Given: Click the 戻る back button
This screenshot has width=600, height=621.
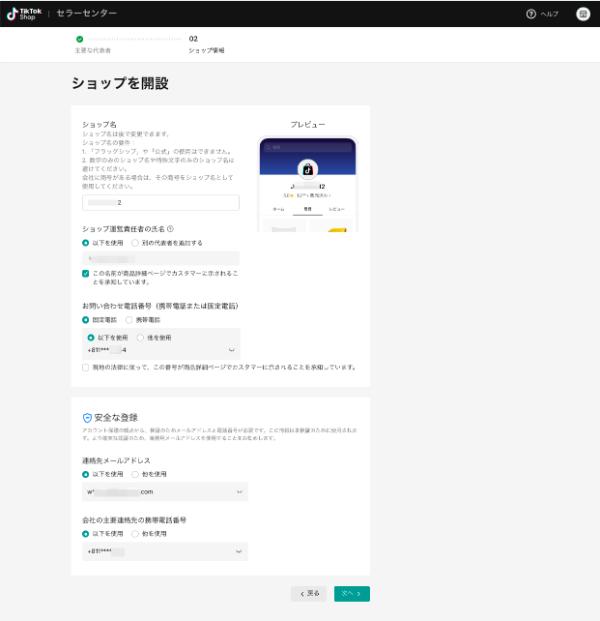Looking at the screenshot, I should pos(308,593).
